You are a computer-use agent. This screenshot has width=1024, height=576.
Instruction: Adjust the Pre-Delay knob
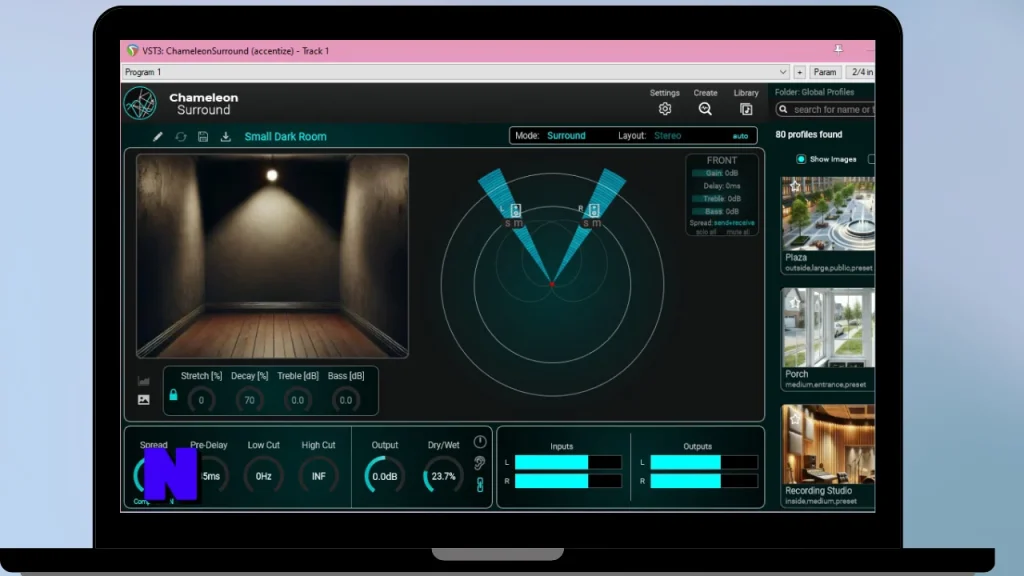[210, 476]
